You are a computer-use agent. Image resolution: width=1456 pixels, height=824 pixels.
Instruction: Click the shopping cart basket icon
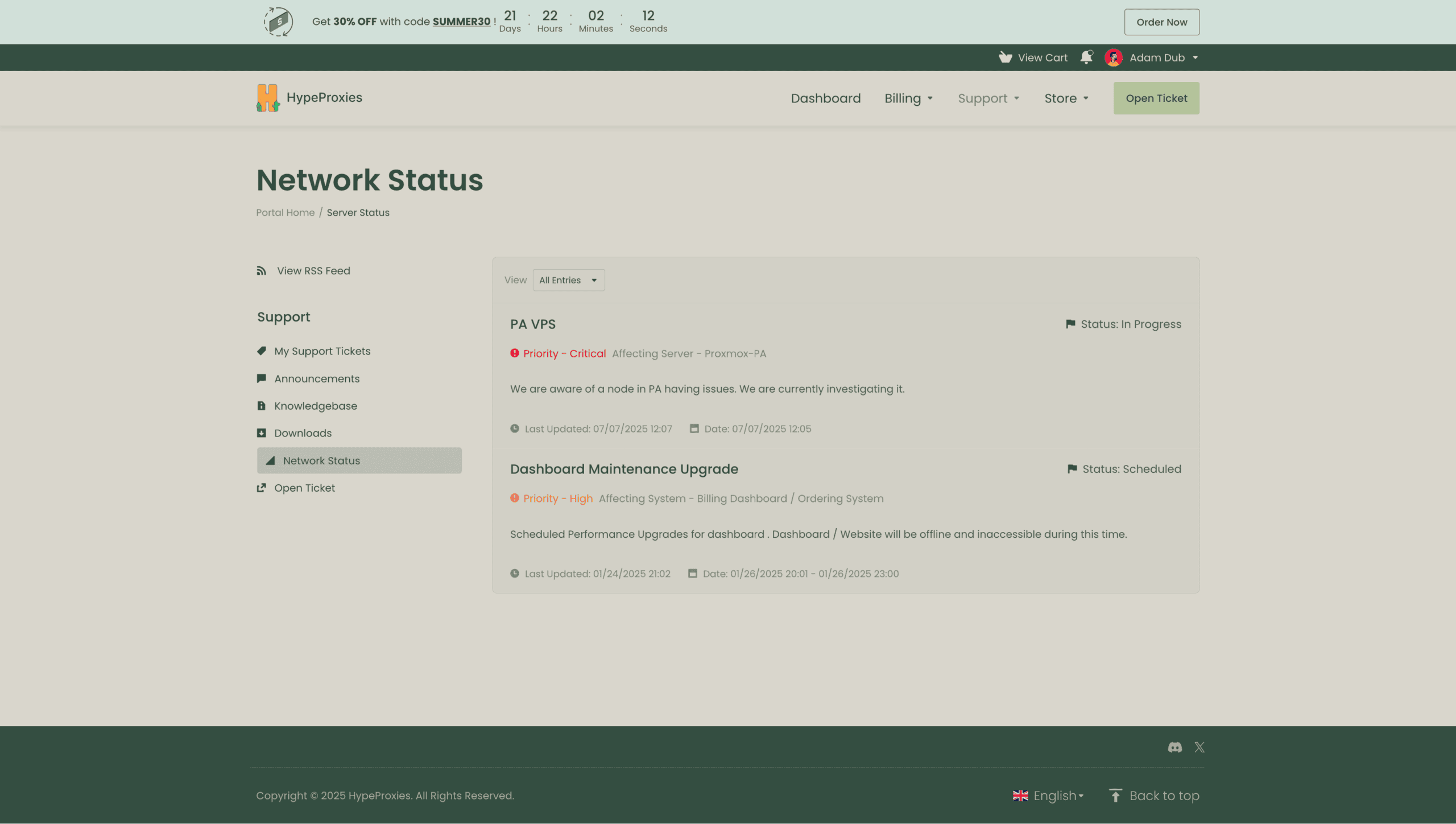[1006, 57]
